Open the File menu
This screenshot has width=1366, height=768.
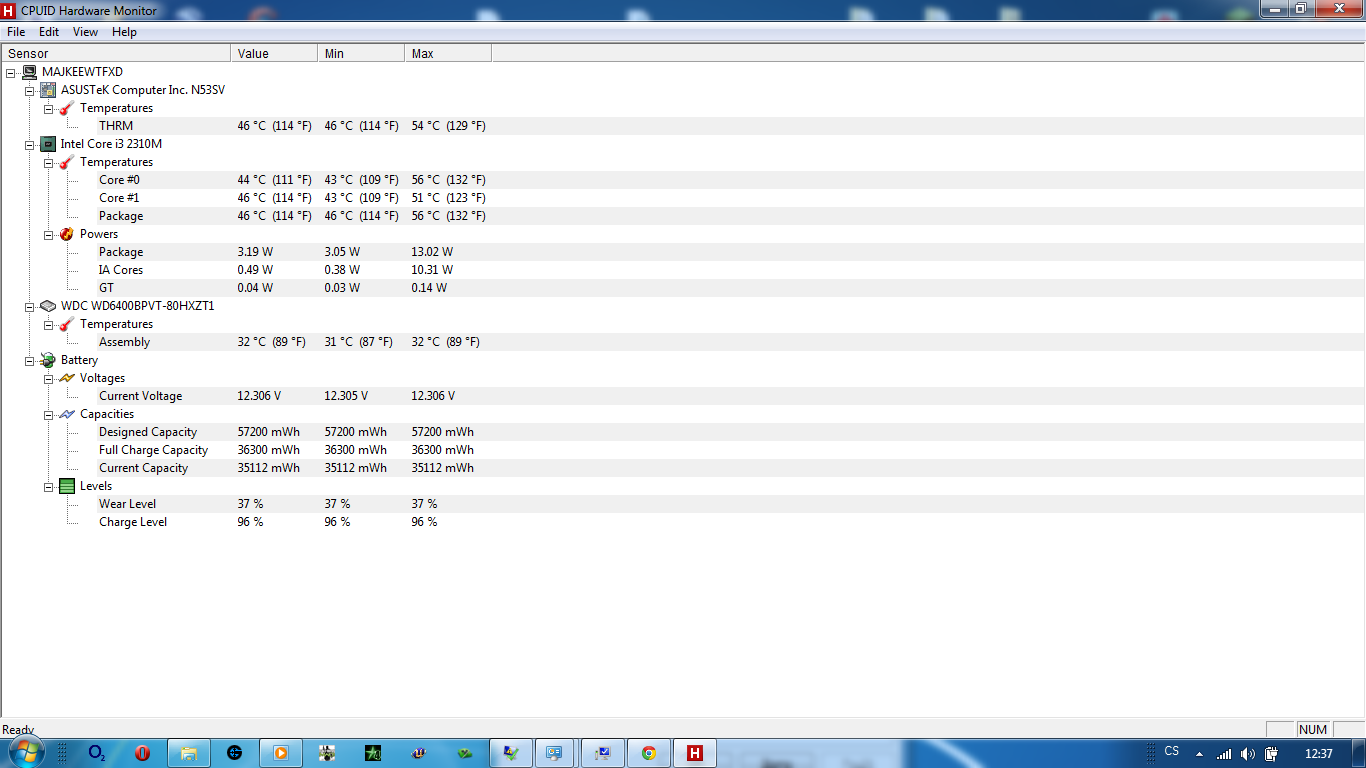click(16, 32)
